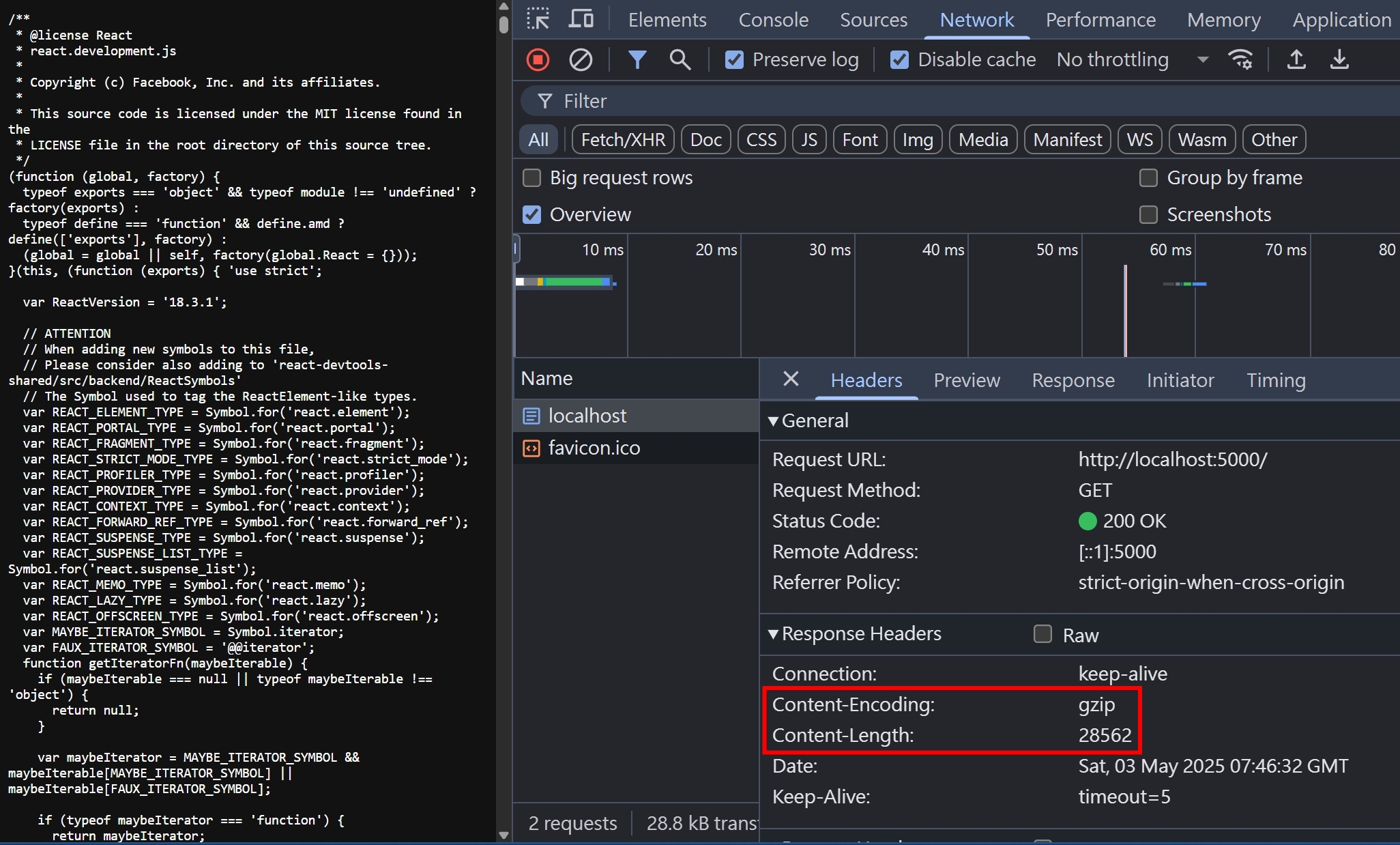Viewport: 1400px width, 845px height.
Task: Switch to Console tab
Action: point(774,20)
